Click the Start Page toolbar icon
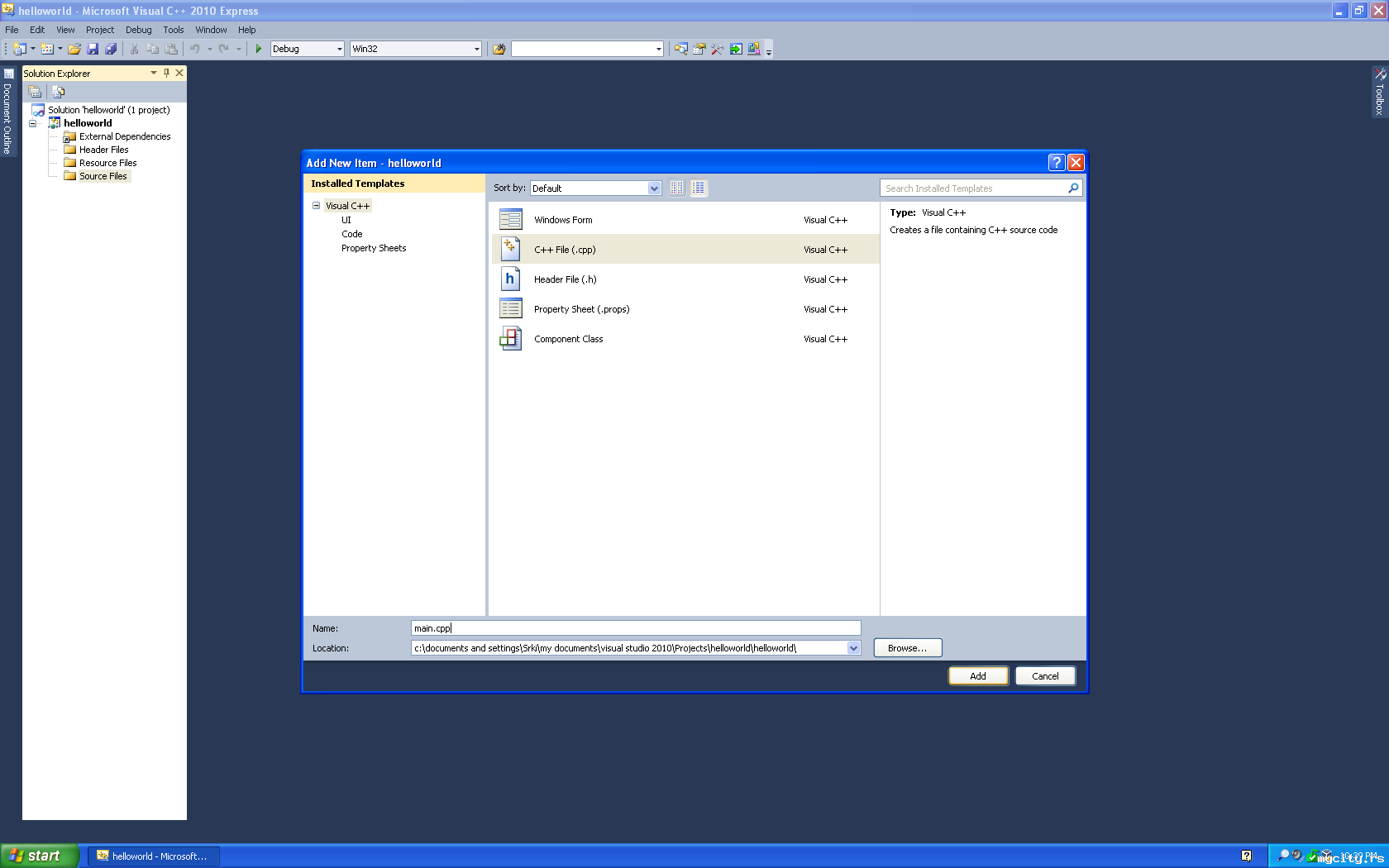The image size is (1389, 868). click(x=735, y=49)
